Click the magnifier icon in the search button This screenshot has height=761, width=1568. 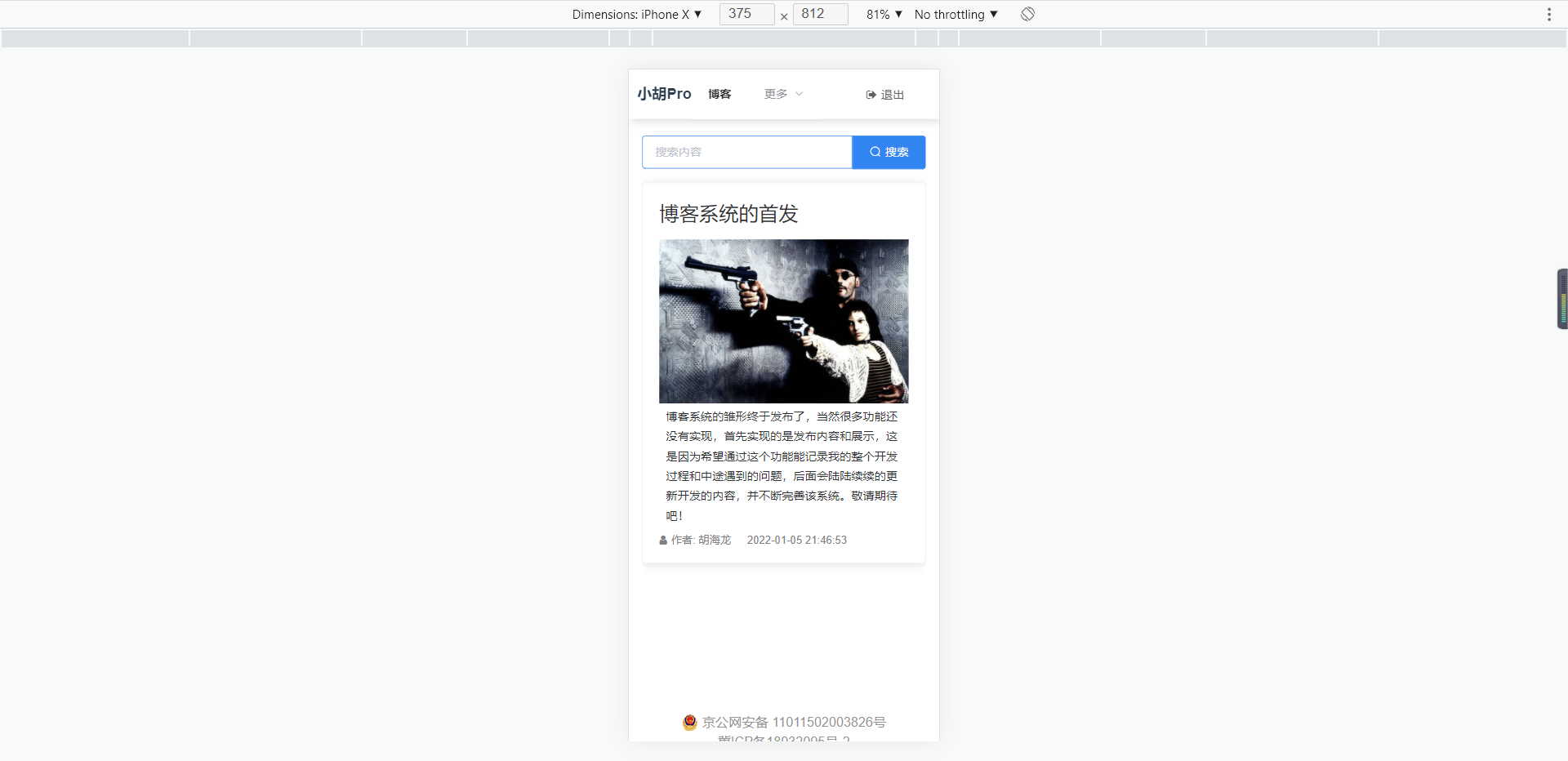click(875, 152)
